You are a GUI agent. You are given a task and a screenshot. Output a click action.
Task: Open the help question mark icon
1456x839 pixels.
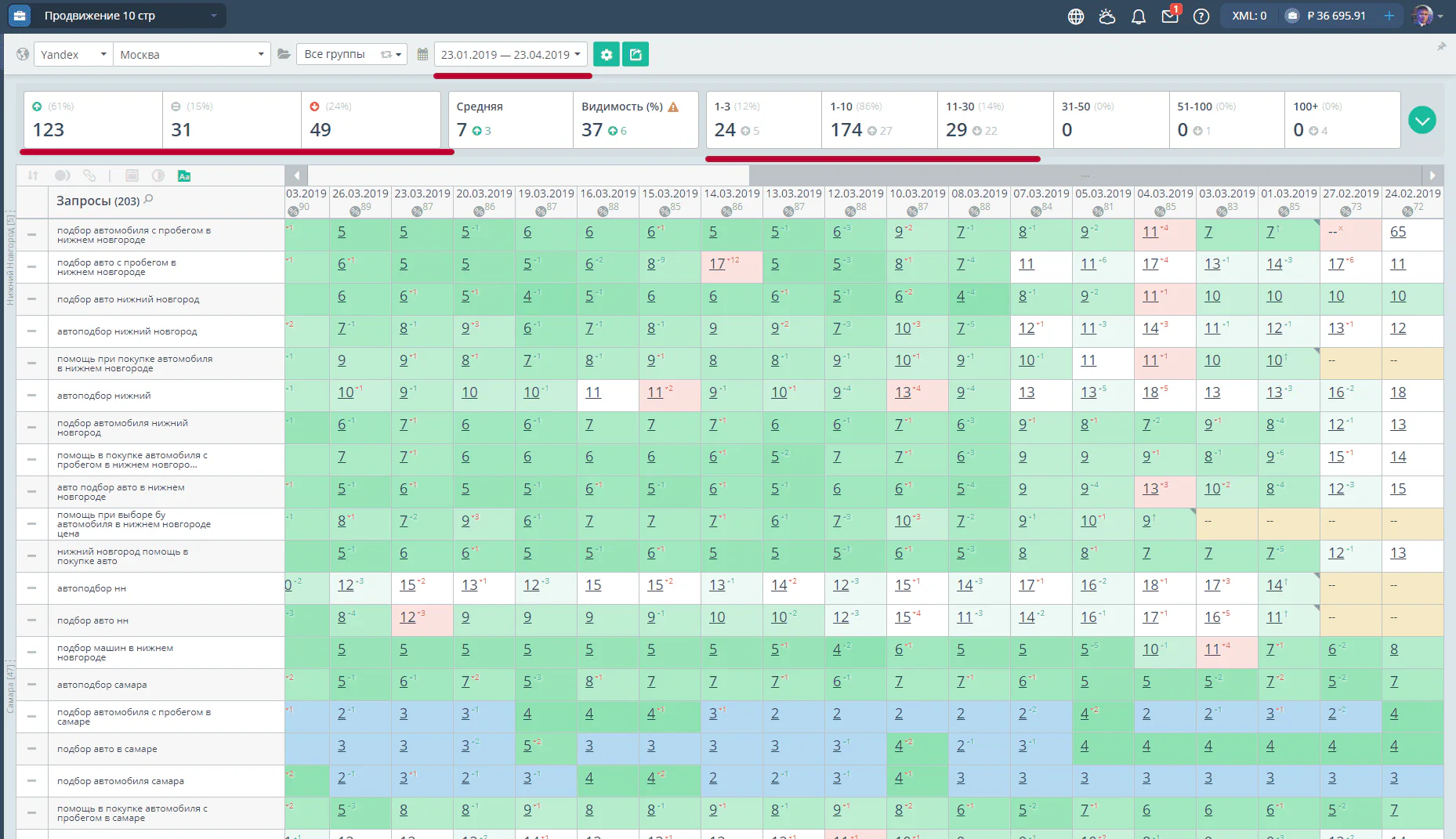pos(1201,16)
